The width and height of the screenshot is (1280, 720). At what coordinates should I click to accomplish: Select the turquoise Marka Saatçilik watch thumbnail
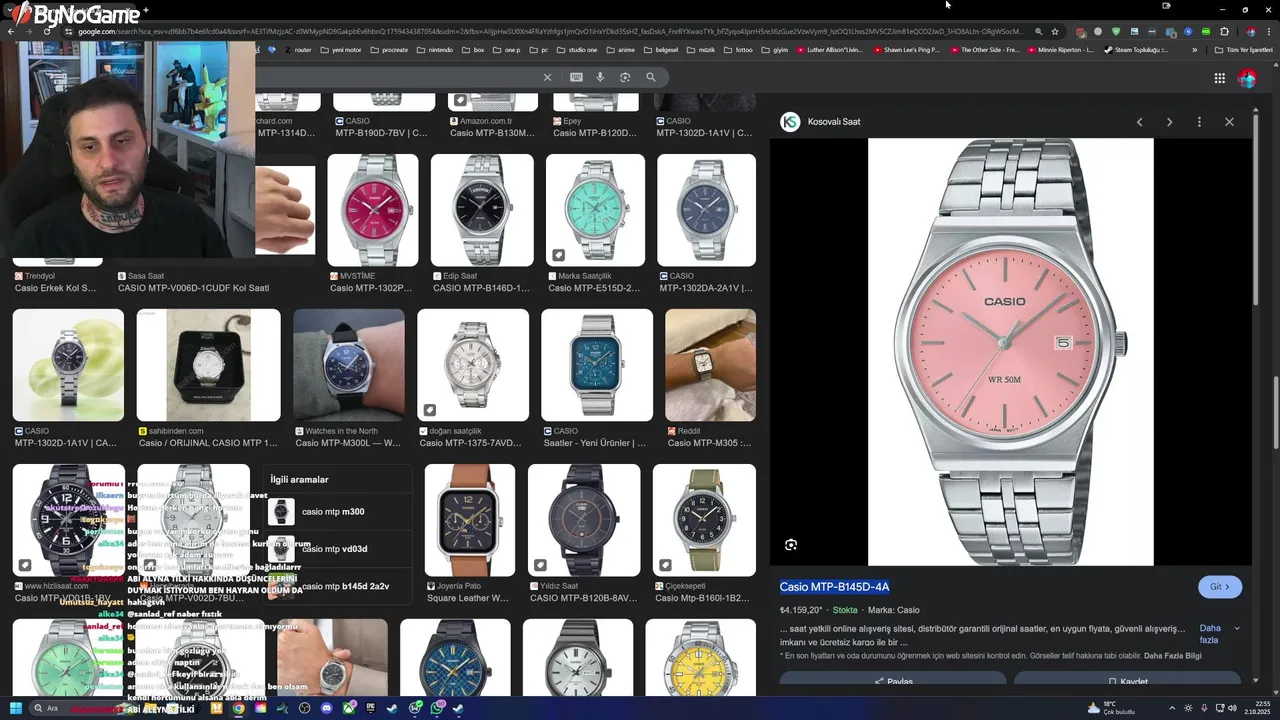pyautogui.click(x=596, y=210)
